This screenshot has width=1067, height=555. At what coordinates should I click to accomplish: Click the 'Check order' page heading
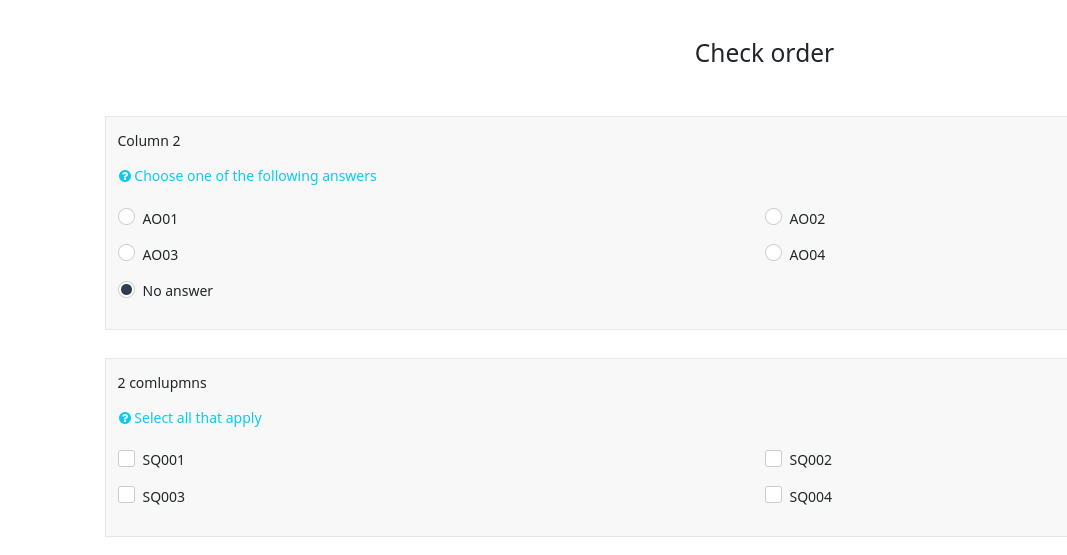click(x=764, y=53)
